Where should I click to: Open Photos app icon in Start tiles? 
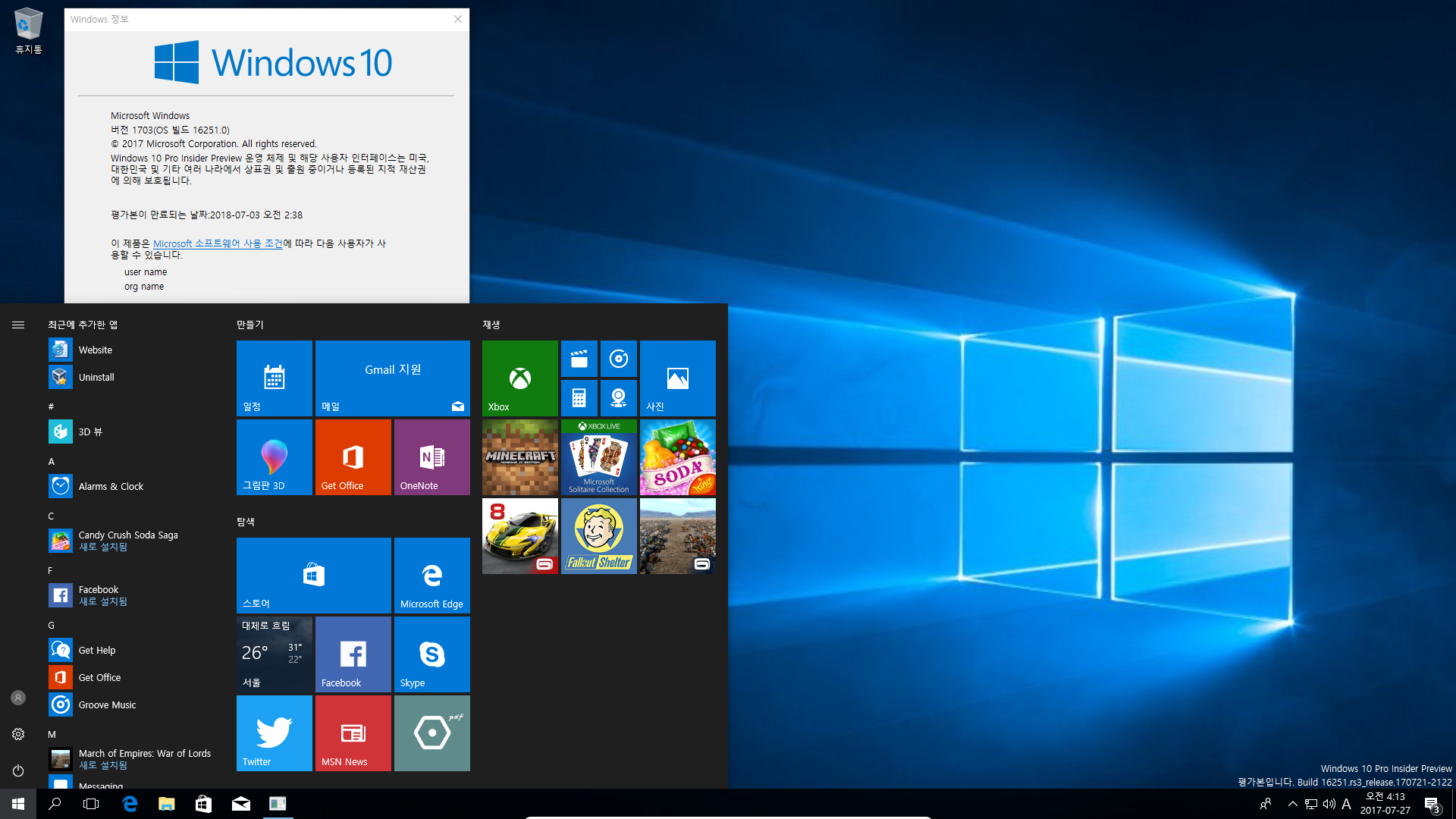(677, 377)
